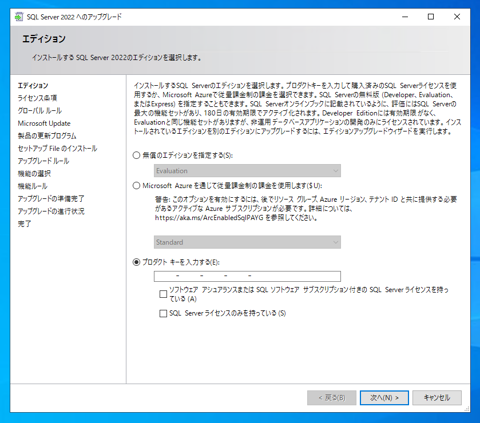Select 機能の選択 step in sidebar
Screen dimensions: 480x423
[x=34, y=174]
